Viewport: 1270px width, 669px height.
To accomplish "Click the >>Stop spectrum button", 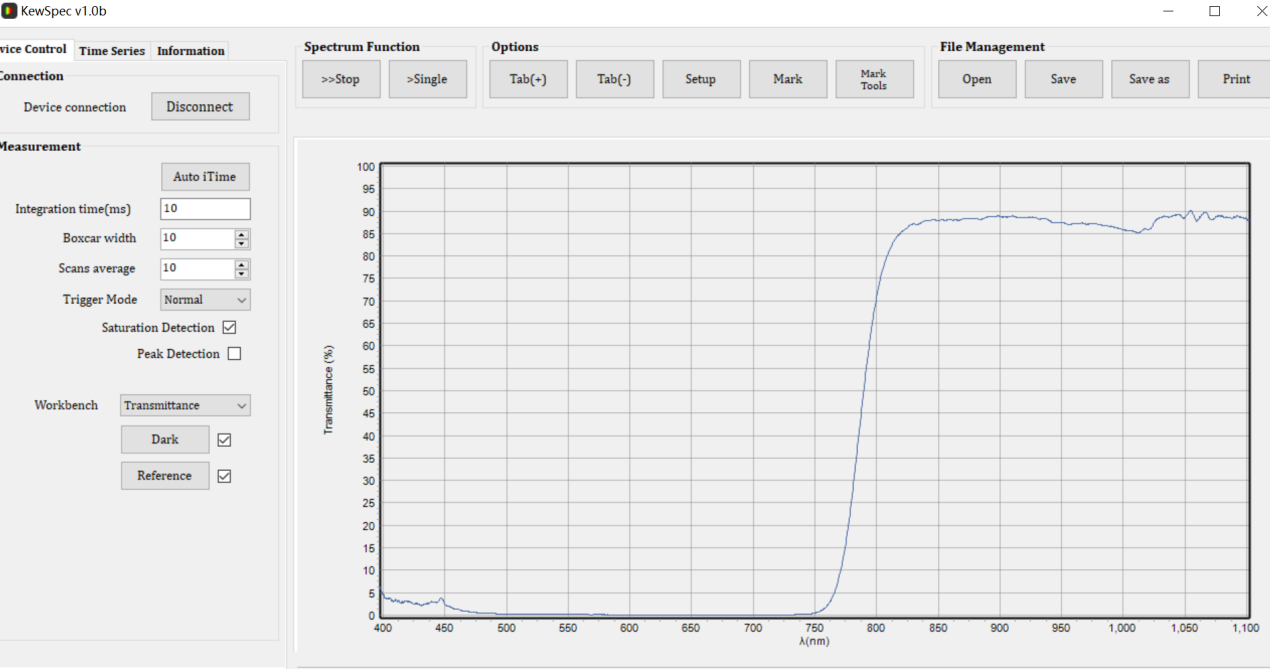I will pyautogui.click(x=341, y=80).
